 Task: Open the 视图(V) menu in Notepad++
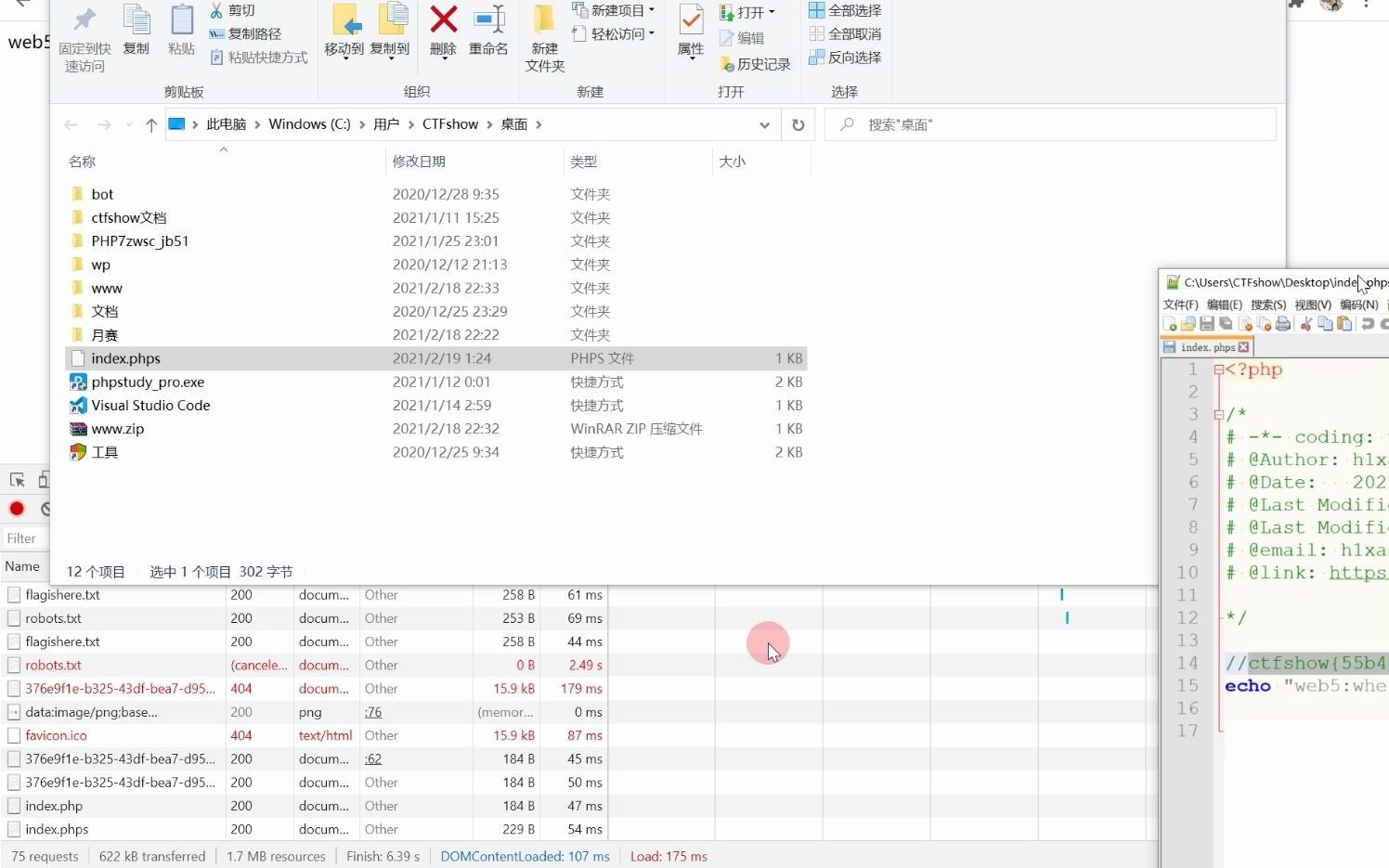[1313, 304]
